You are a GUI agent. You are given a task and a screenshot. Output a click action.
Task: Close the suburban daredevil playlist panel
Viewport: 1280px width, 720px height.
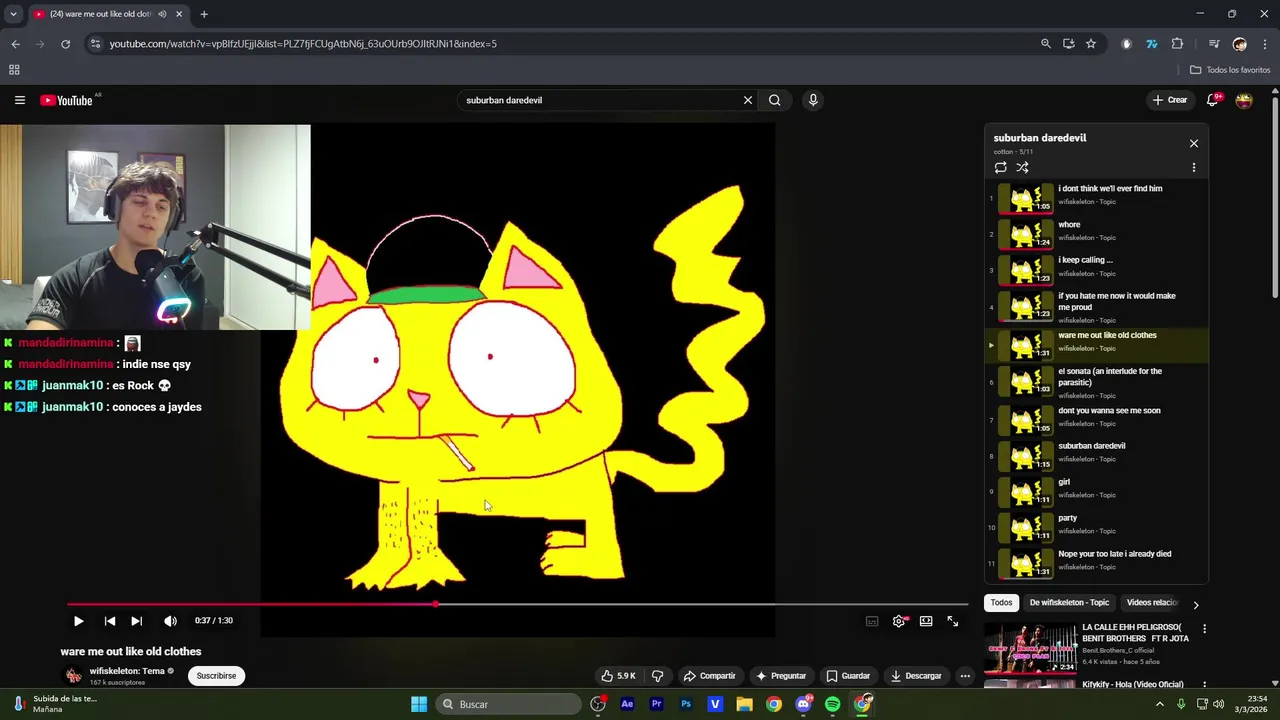point(1193,143)
